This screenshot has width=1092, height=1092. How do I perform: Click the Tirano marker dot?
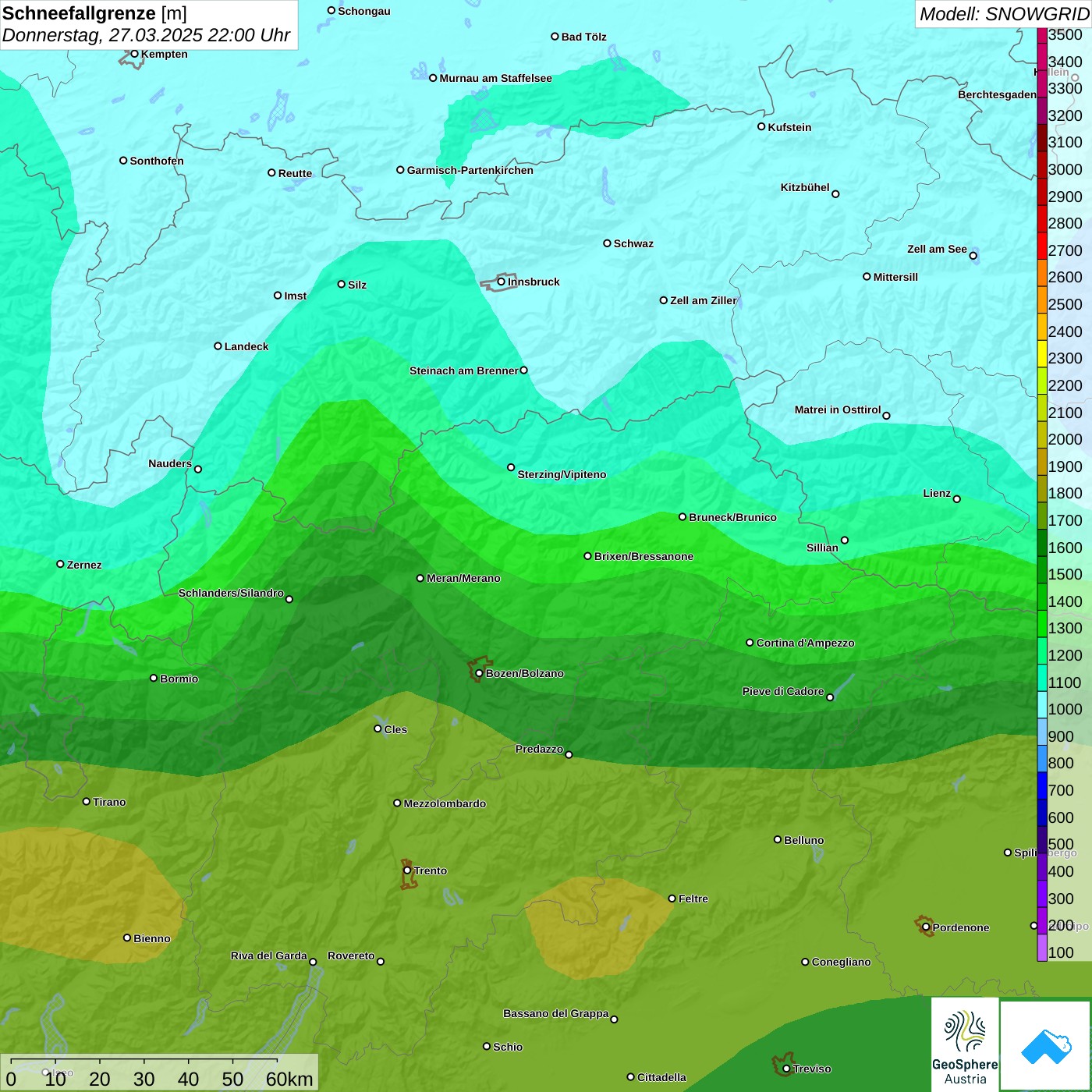click(x=87, y=801)
